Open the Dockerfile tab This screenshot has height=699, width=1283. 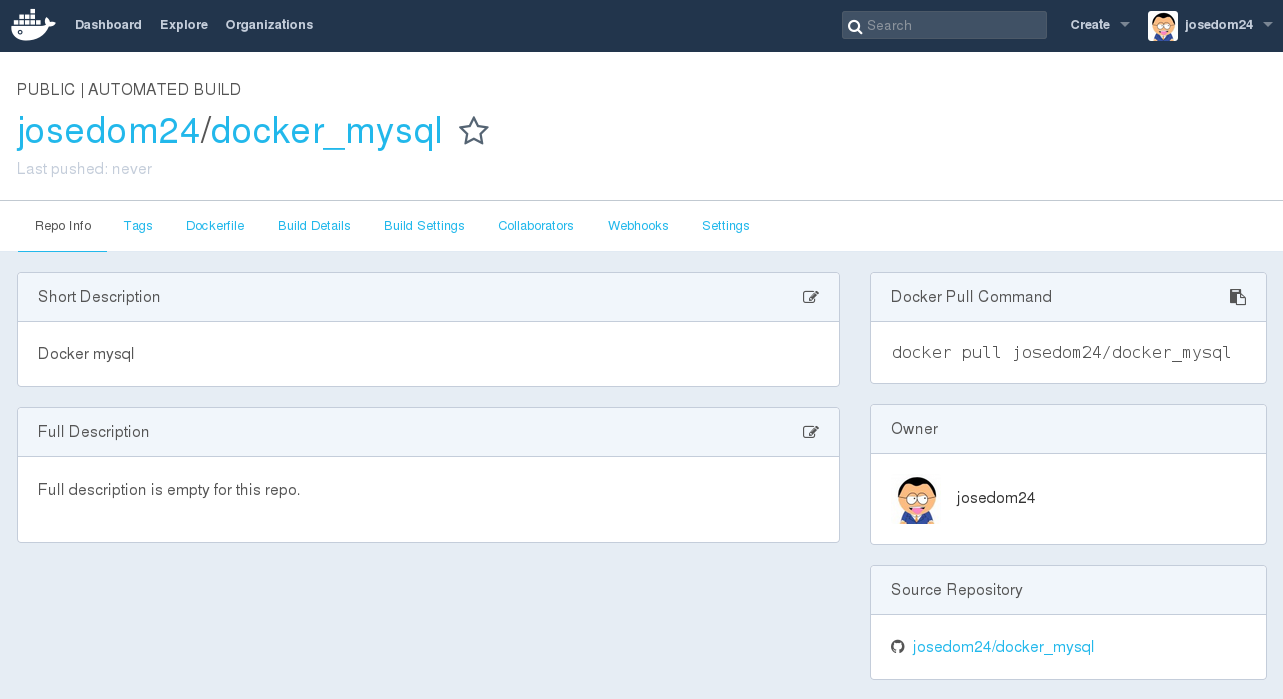[215, 226]
